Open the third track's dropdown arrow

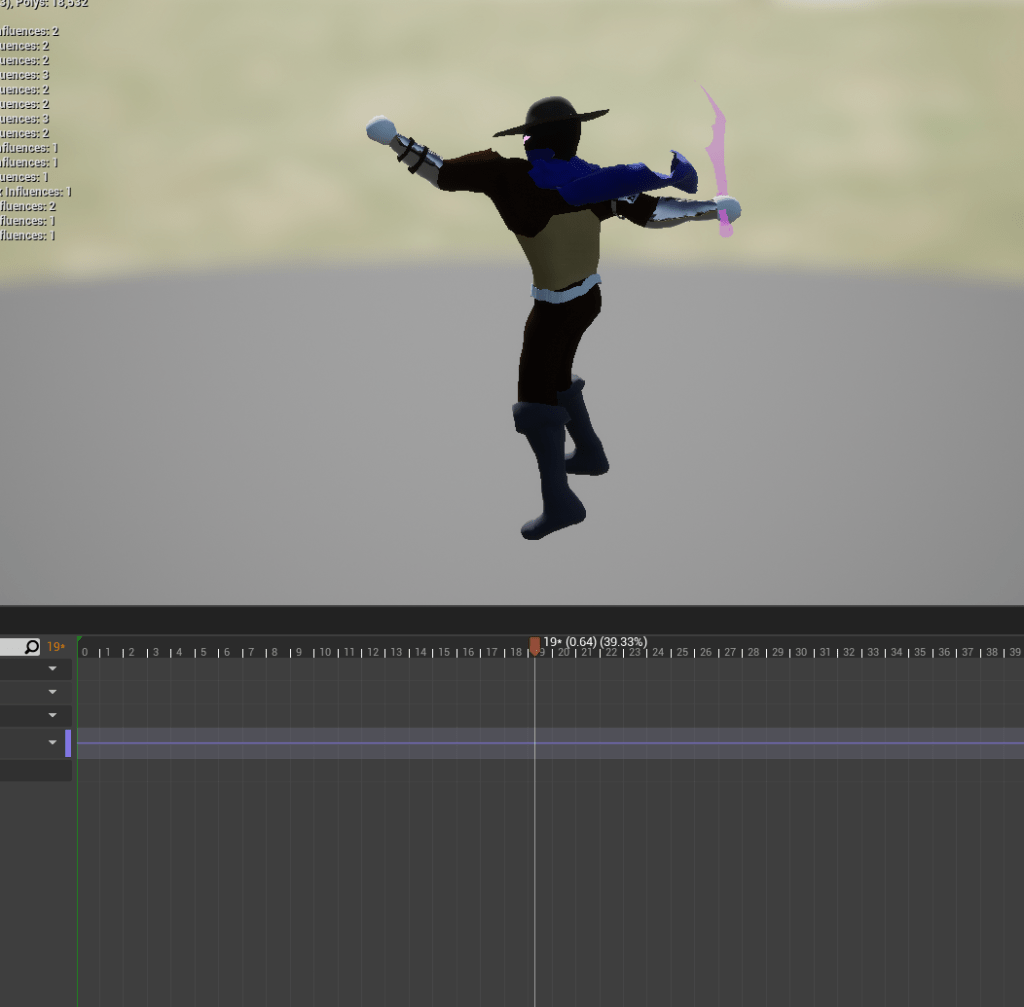(53, 716)
